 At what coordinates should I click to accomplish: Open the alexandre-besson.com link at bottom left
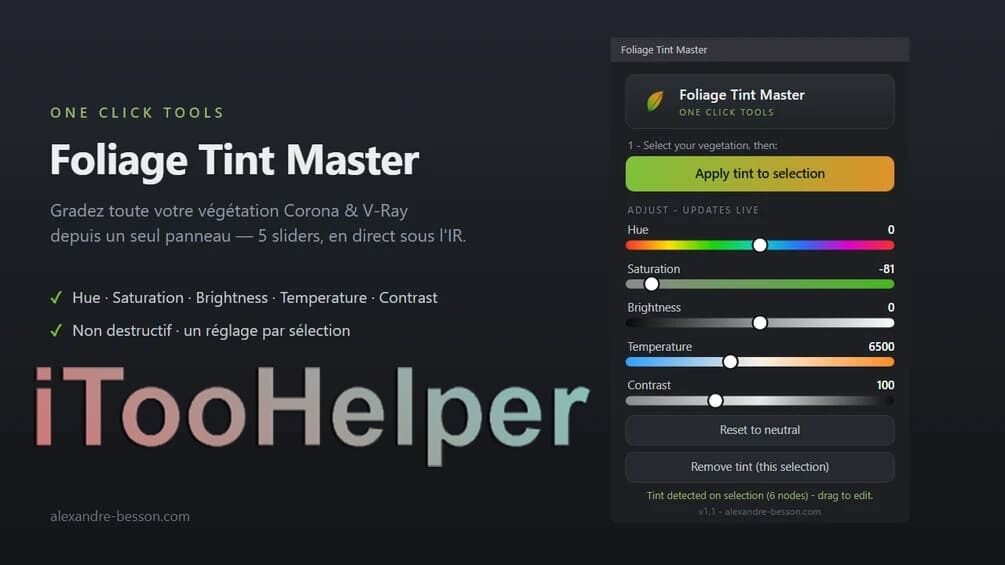pos(120,516)
